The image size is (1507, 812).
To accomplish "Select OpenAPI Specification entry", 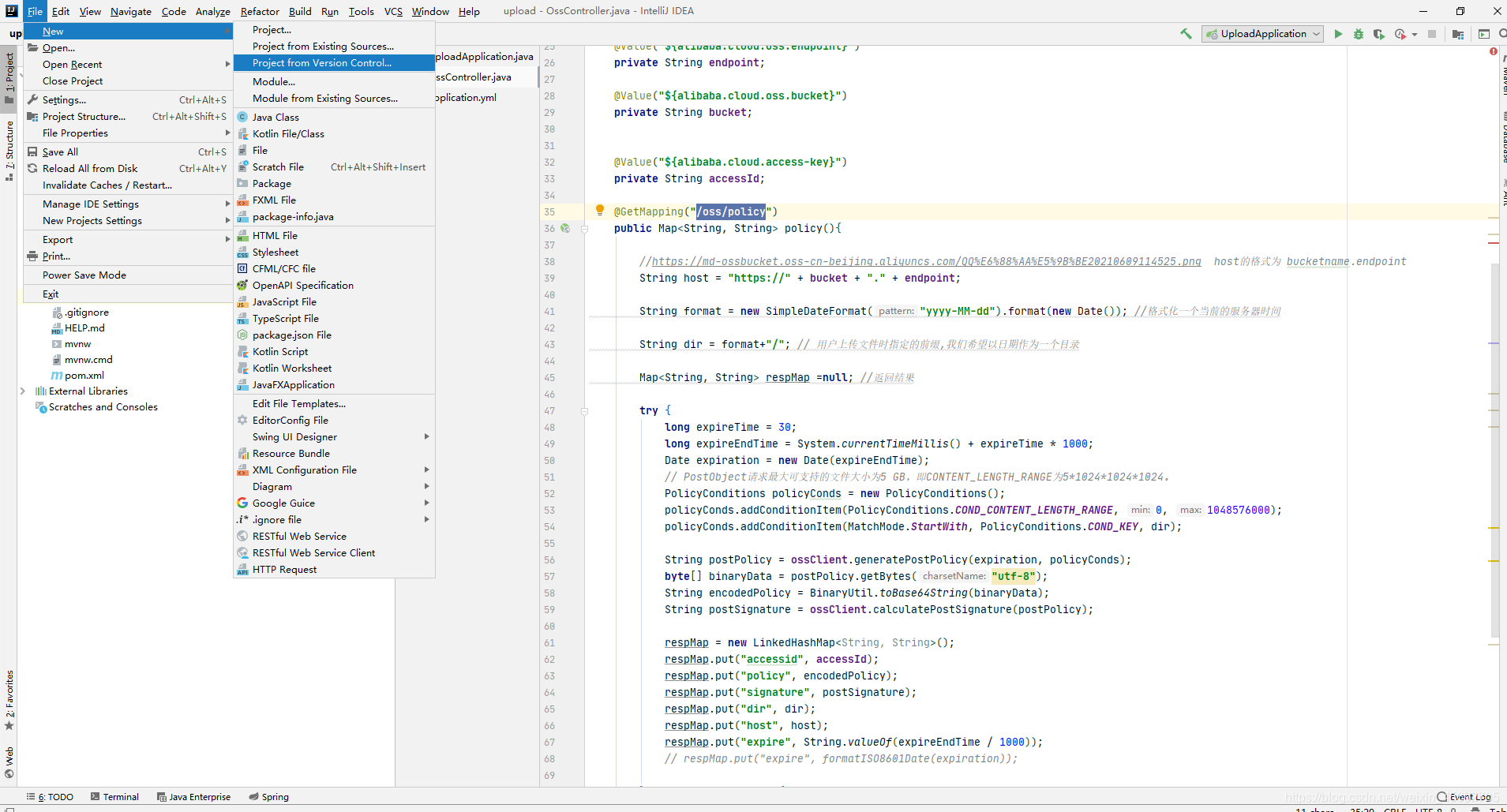I will (335, 285).
